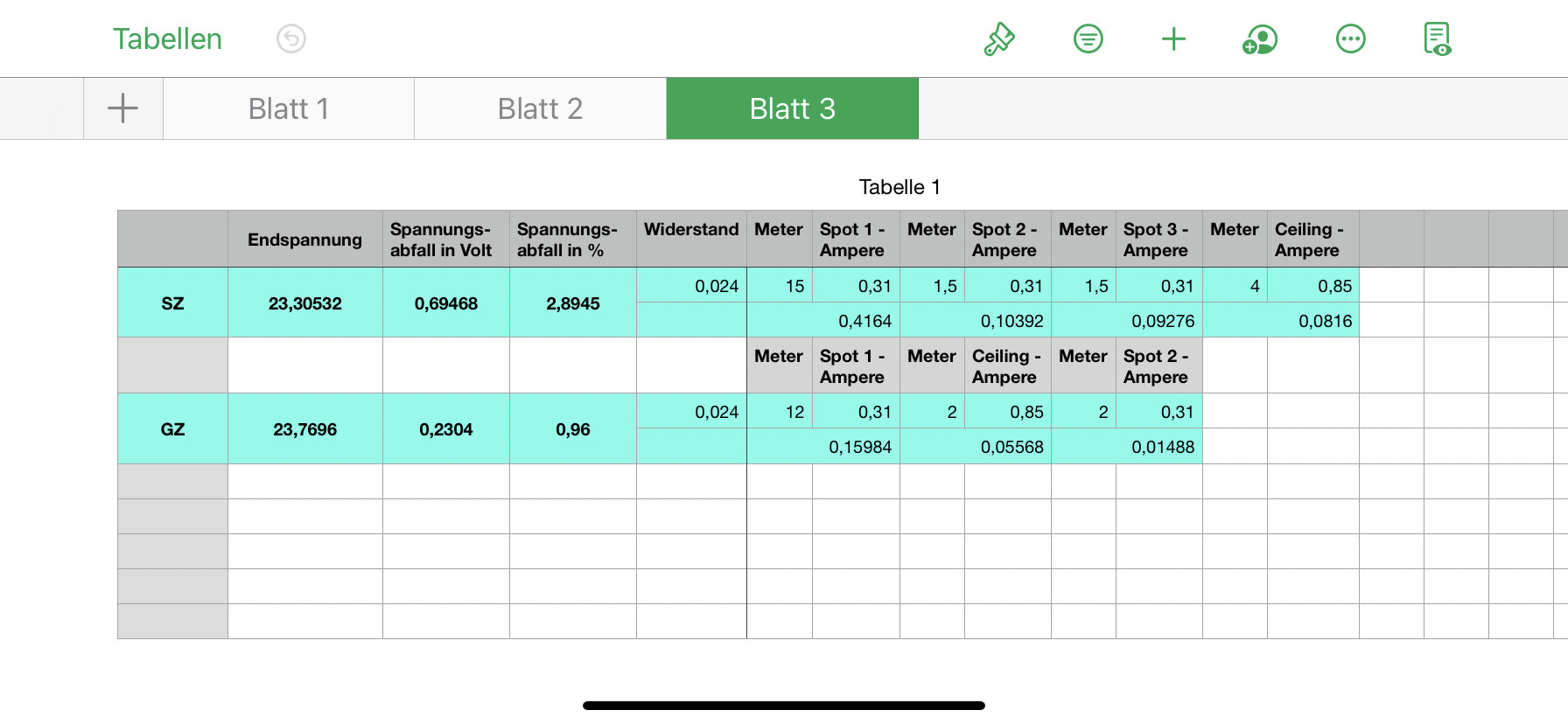Tap the undo arrow icon

tap(291, 39)
